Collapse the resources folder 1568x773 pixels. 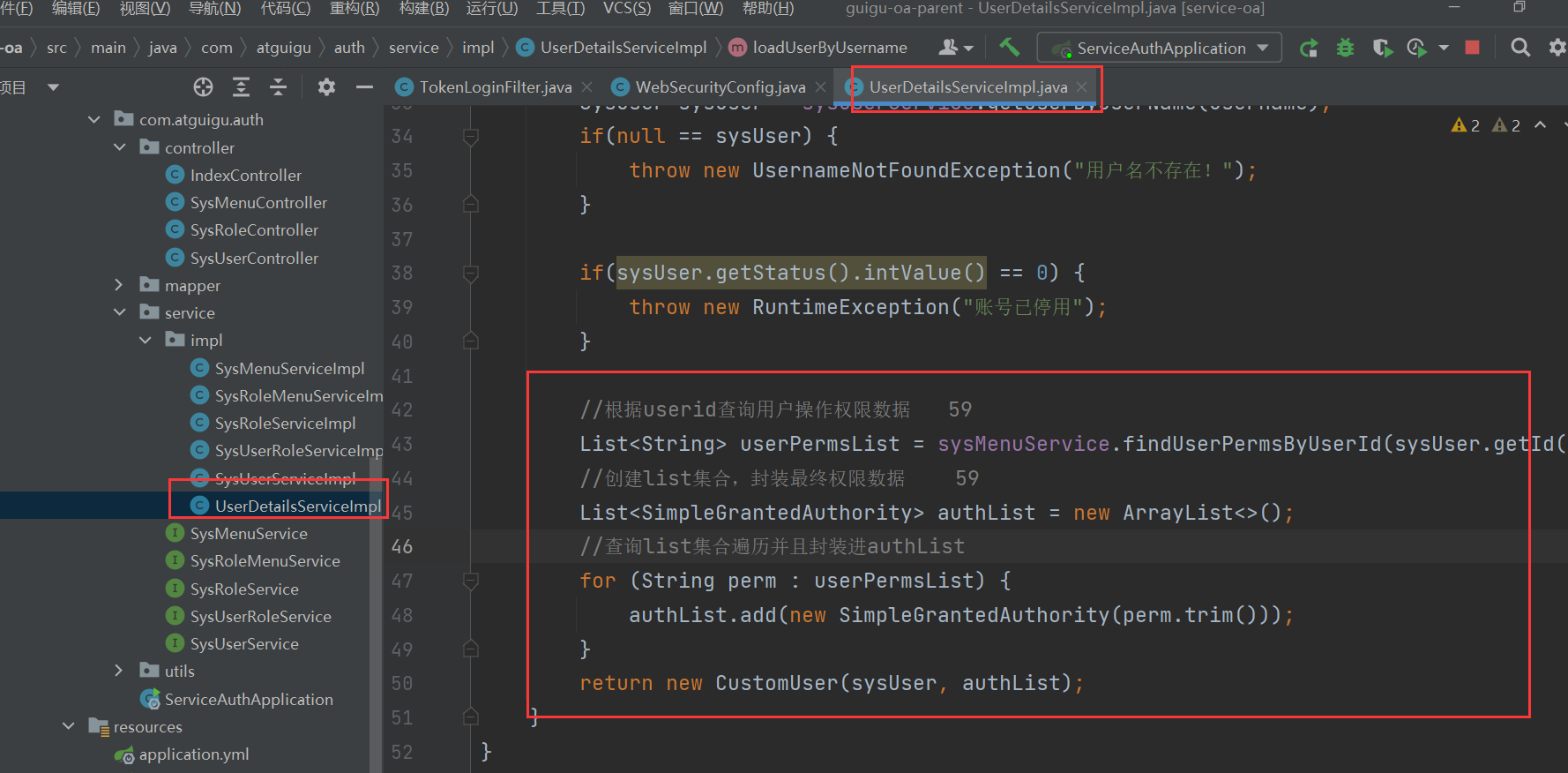[x=69, y=726]
